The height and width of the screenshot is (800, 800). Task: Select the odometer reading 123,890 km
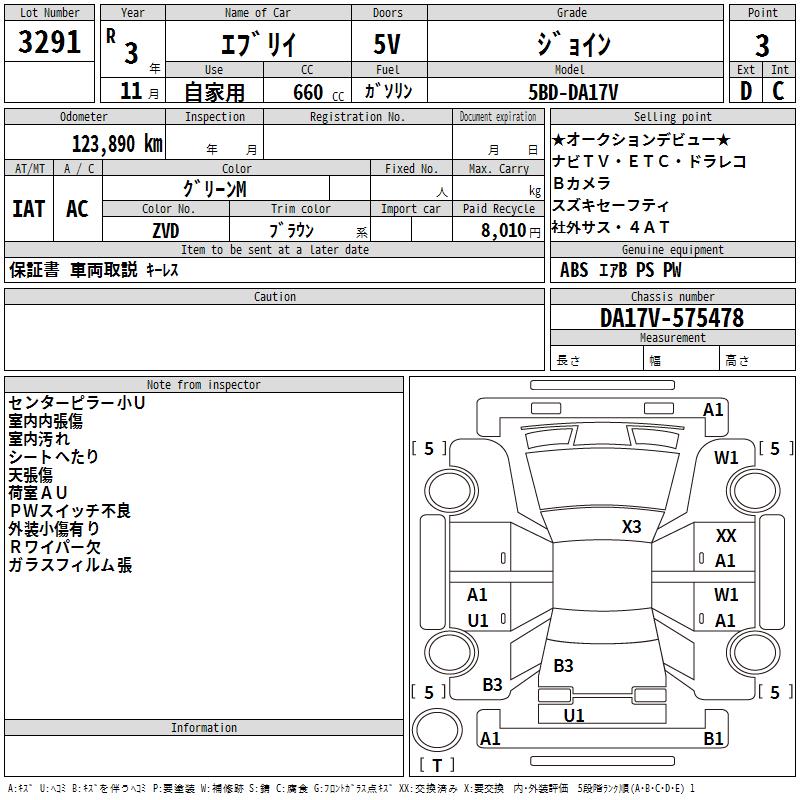tap(116, 144)
